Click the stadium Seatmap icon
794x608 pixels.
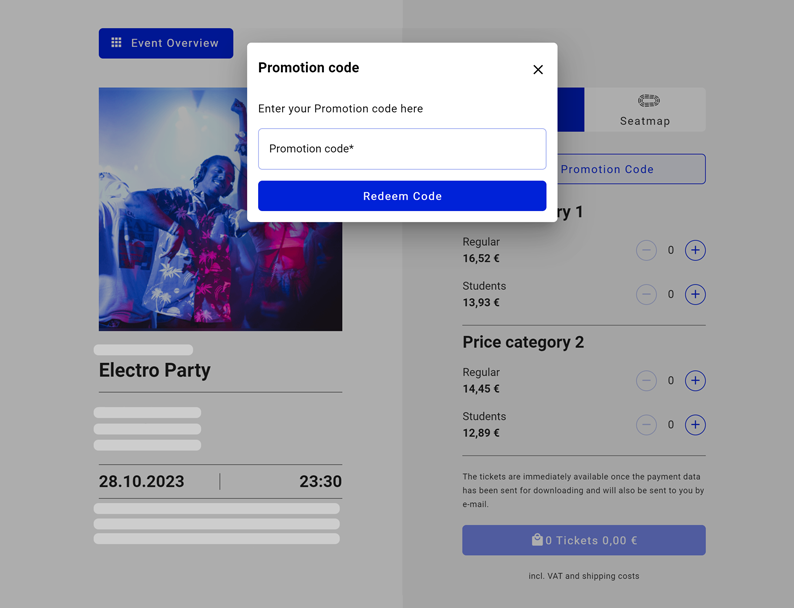click(x=648, y=101)
